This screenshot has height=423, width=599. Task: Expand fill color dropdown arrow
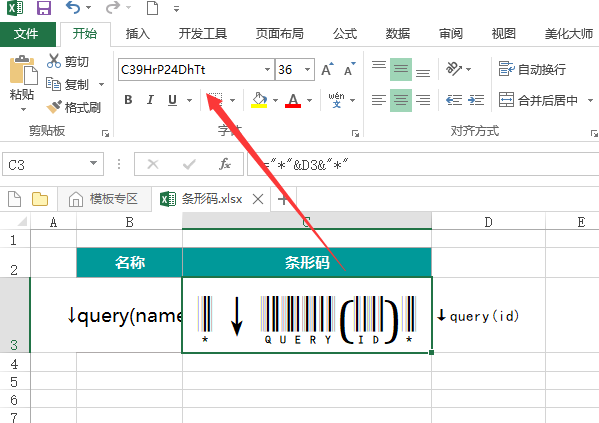click(x=275, y=100)
